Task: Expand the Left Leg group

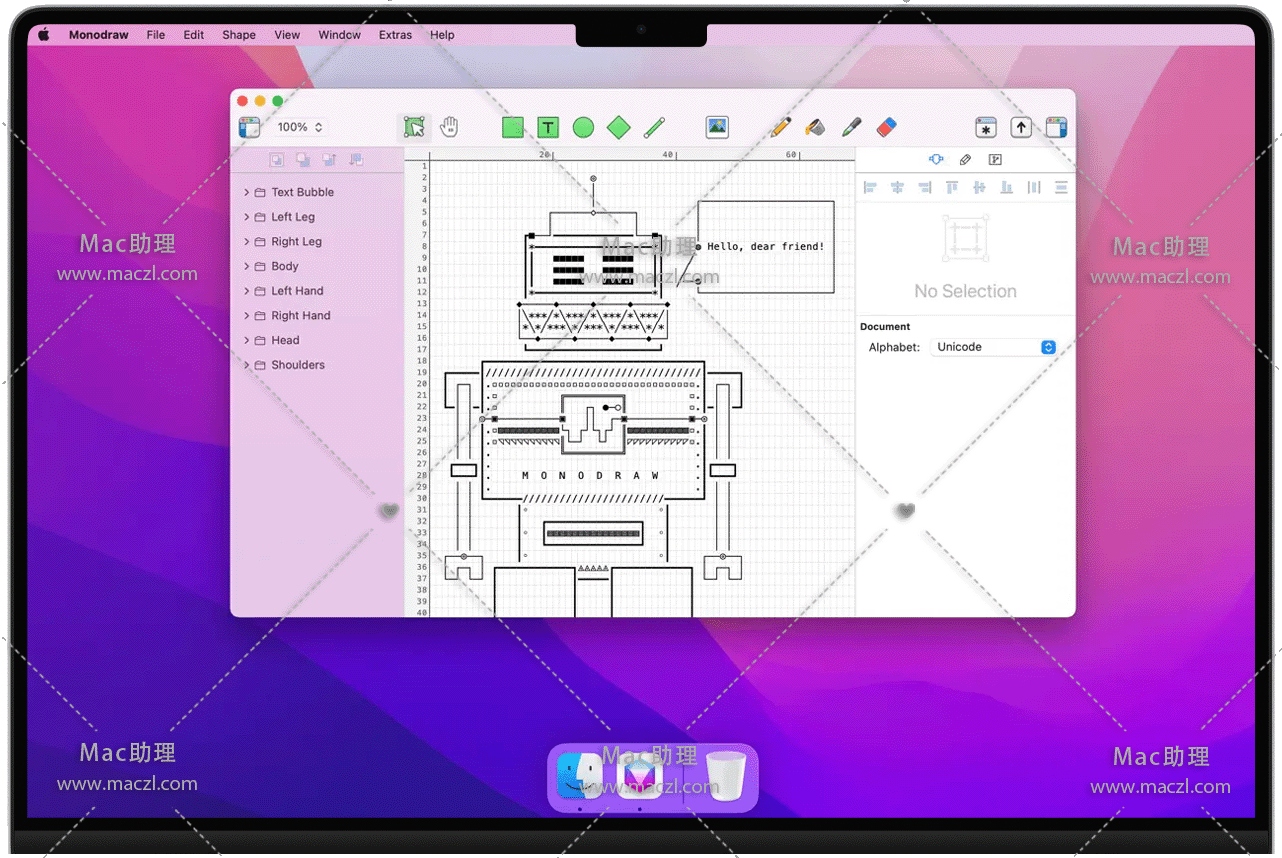Action: pyautogui.click(x=247, y=217)
